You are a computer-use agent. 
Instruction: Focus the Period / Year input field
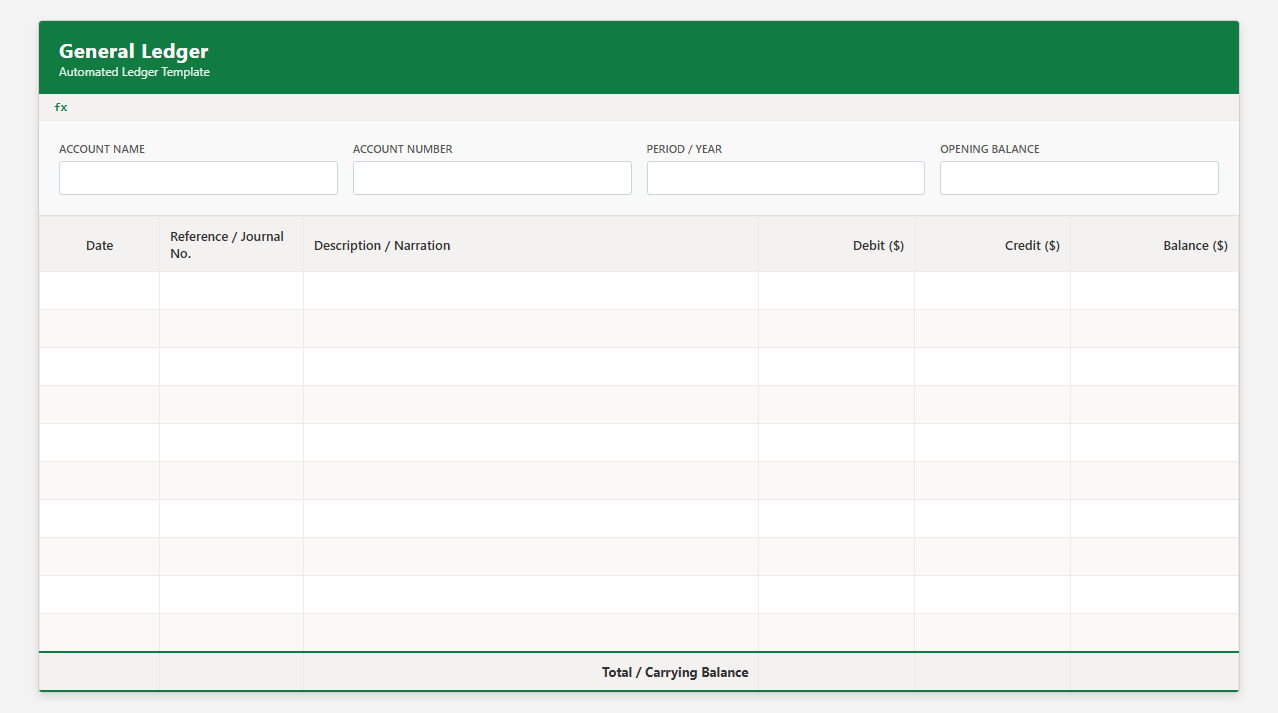pos(786,178)
